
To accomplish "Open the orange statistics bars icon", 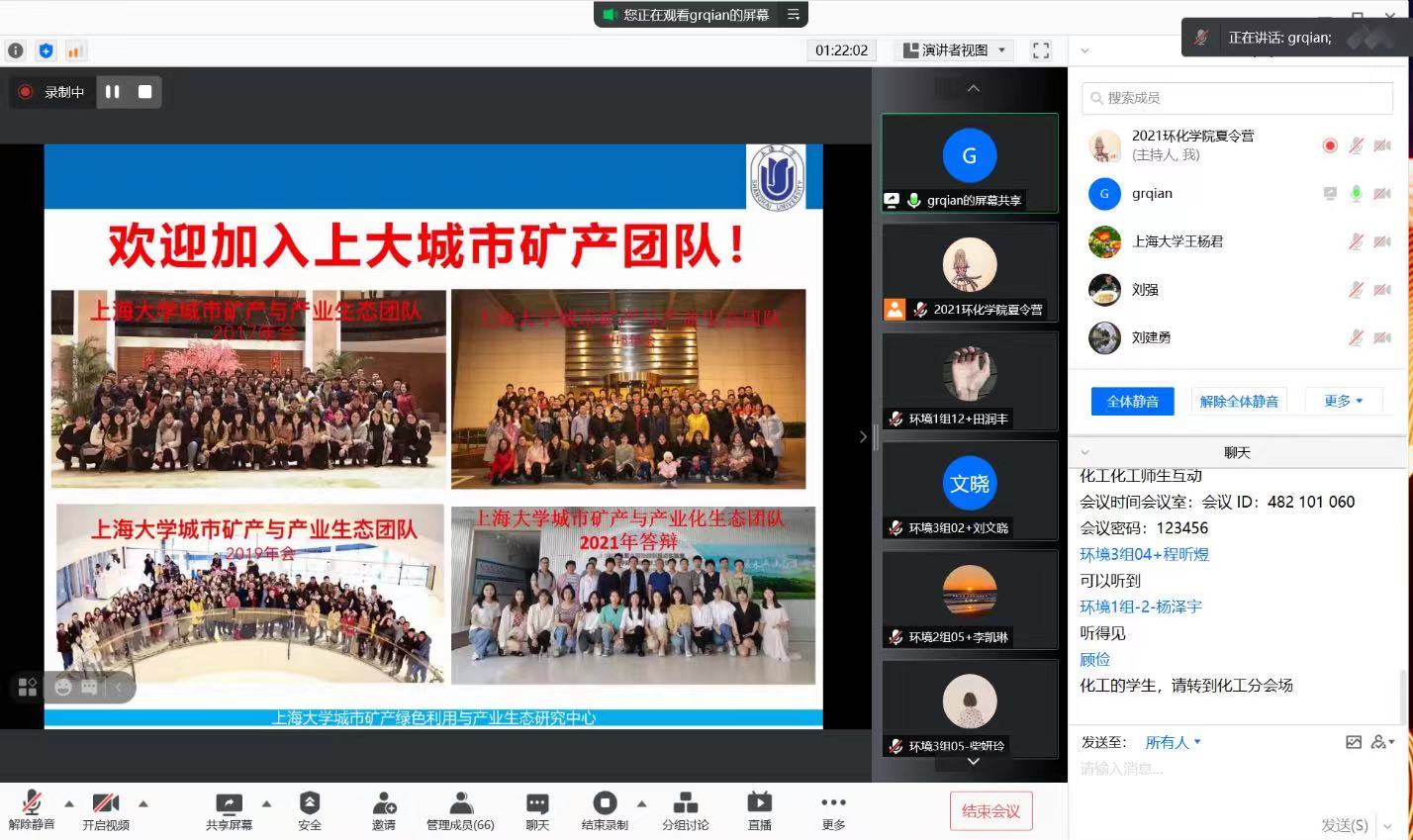I will (75, 50).
